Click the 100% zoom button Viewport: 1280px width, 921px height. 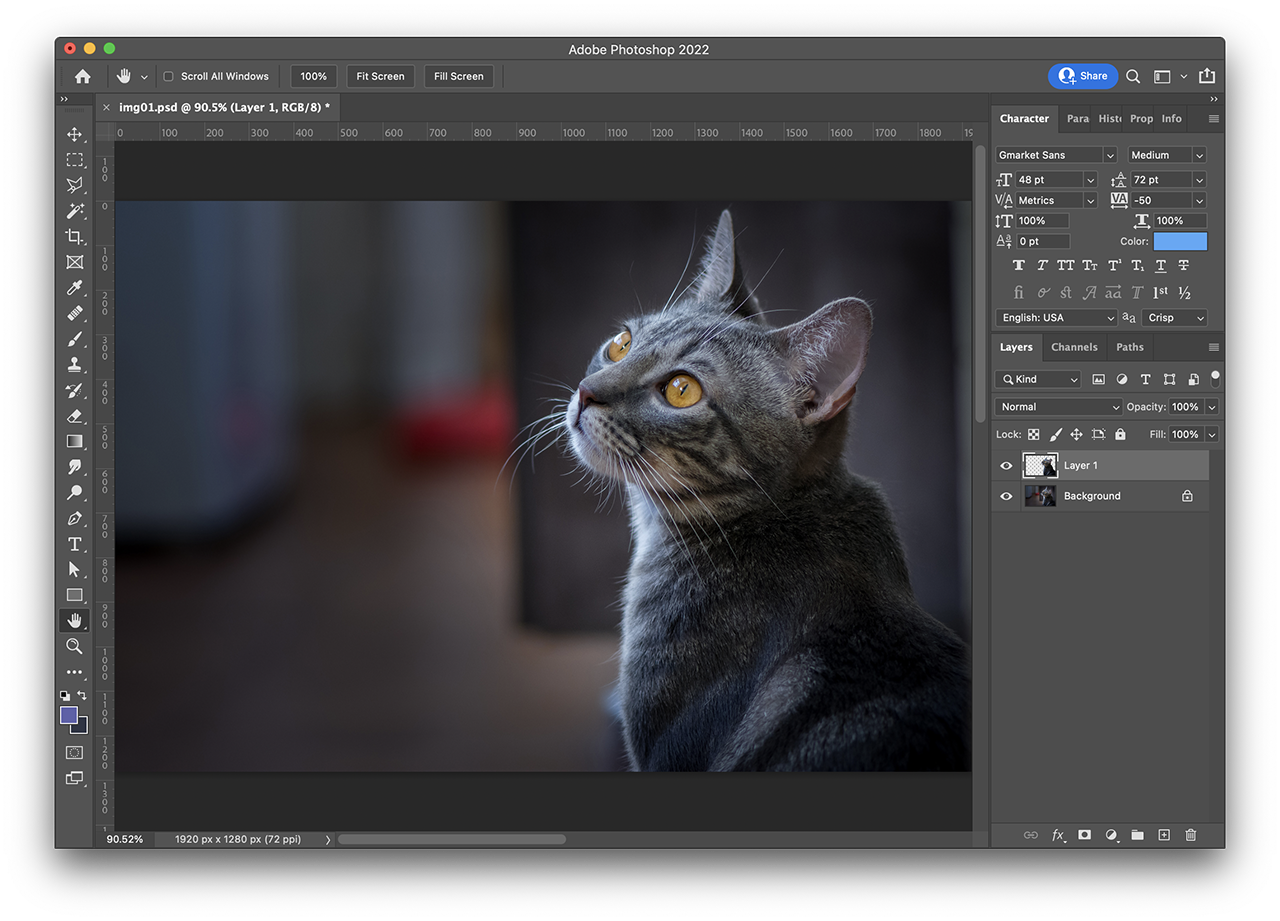pos(313,76)
